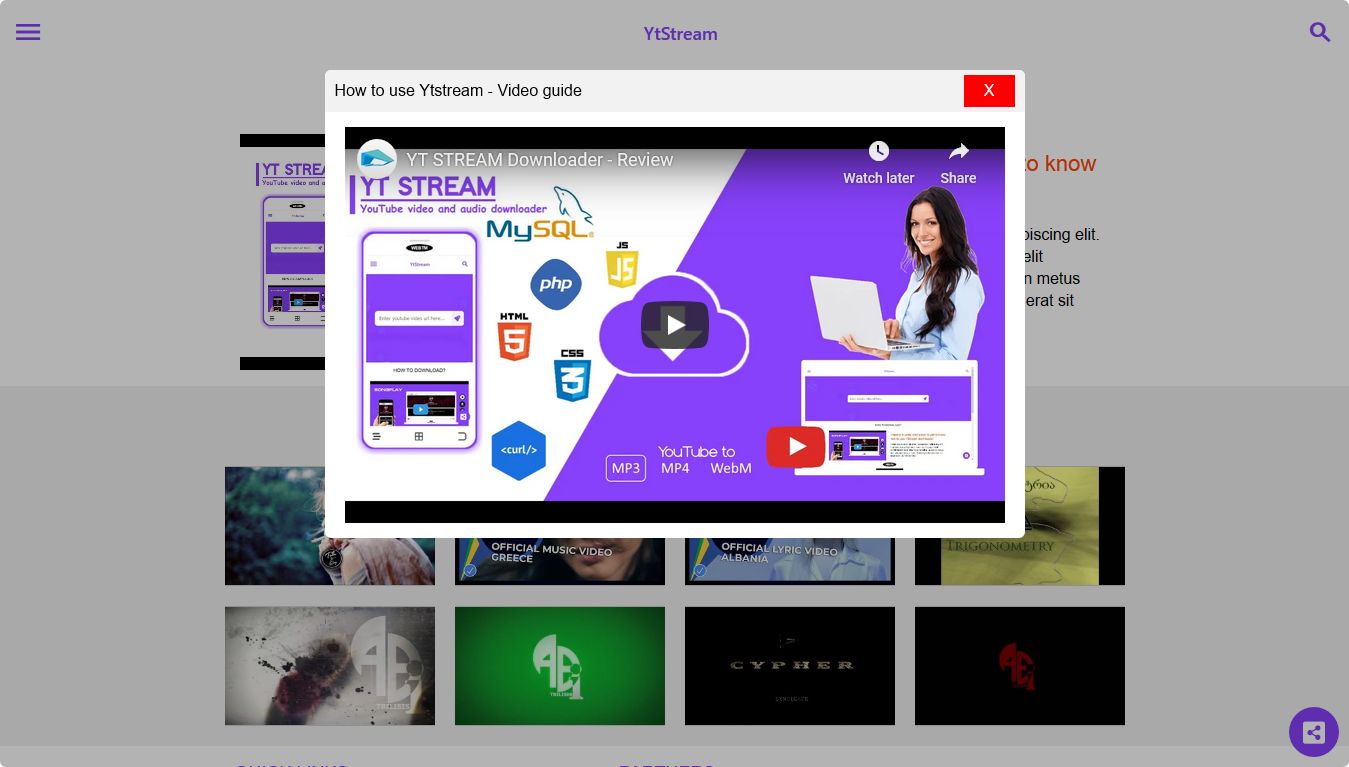Click the YtStream site title

click(680, 34)
